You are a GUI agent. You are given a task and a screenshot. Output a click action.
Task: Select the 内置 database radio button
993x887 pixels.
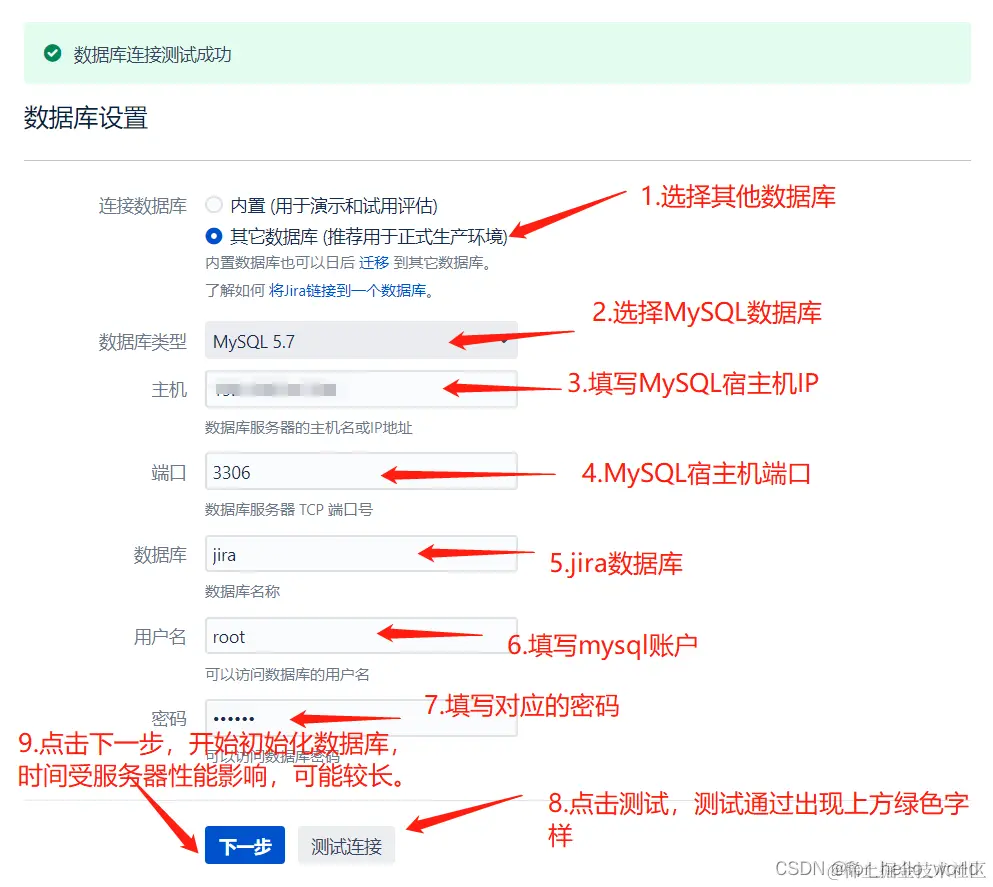[214, 205]
